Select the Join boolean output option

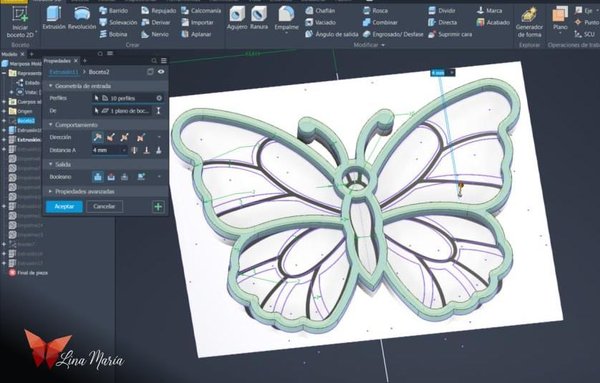coord(98,176)
